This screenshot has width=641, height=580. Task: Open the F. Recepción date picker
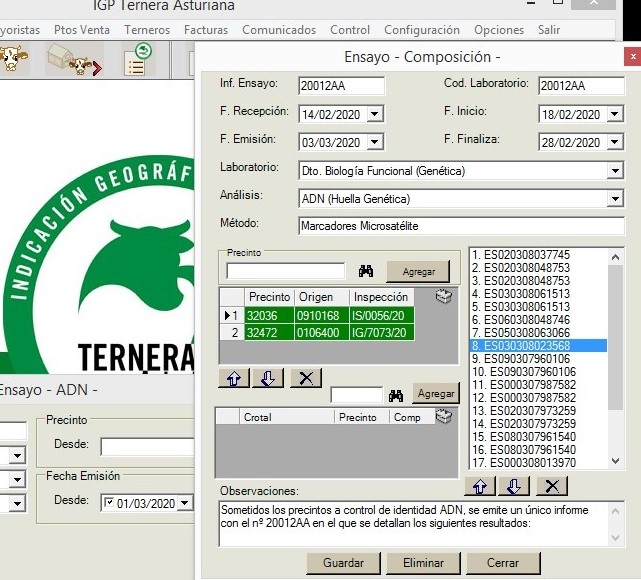click(x=375, y=115)
